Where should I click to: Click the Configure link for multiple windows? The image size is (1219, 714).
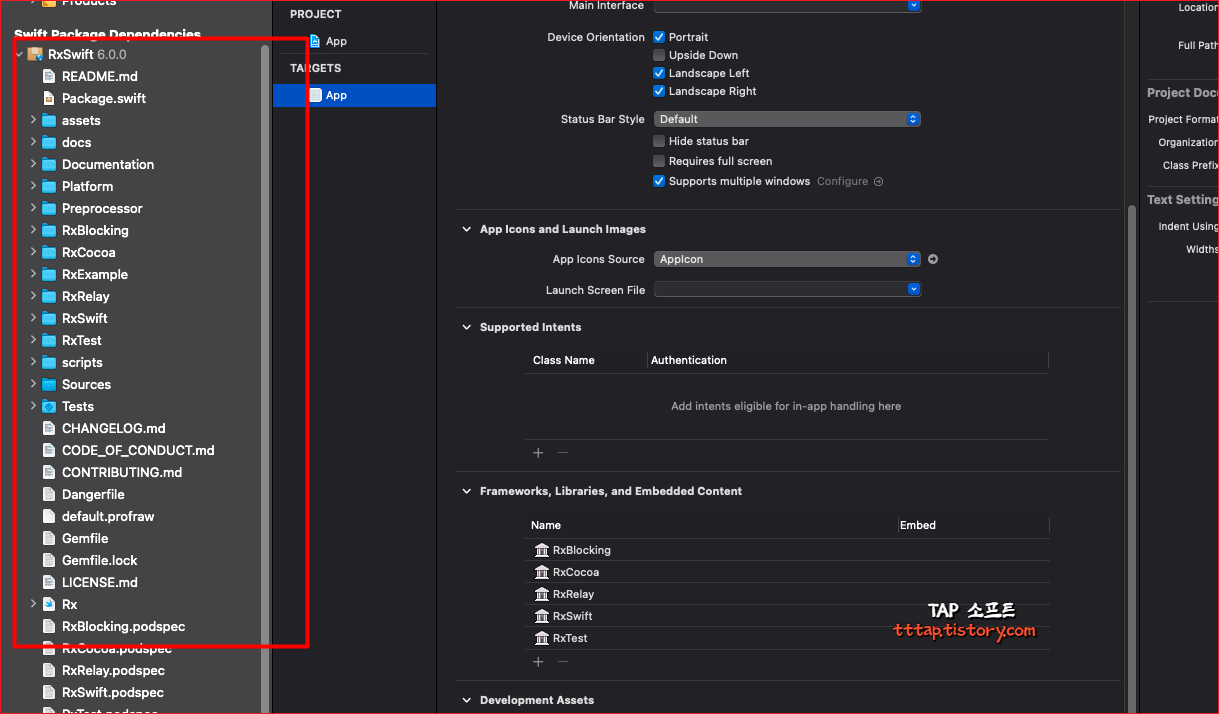pyautogui.click(x=842, y=182)
